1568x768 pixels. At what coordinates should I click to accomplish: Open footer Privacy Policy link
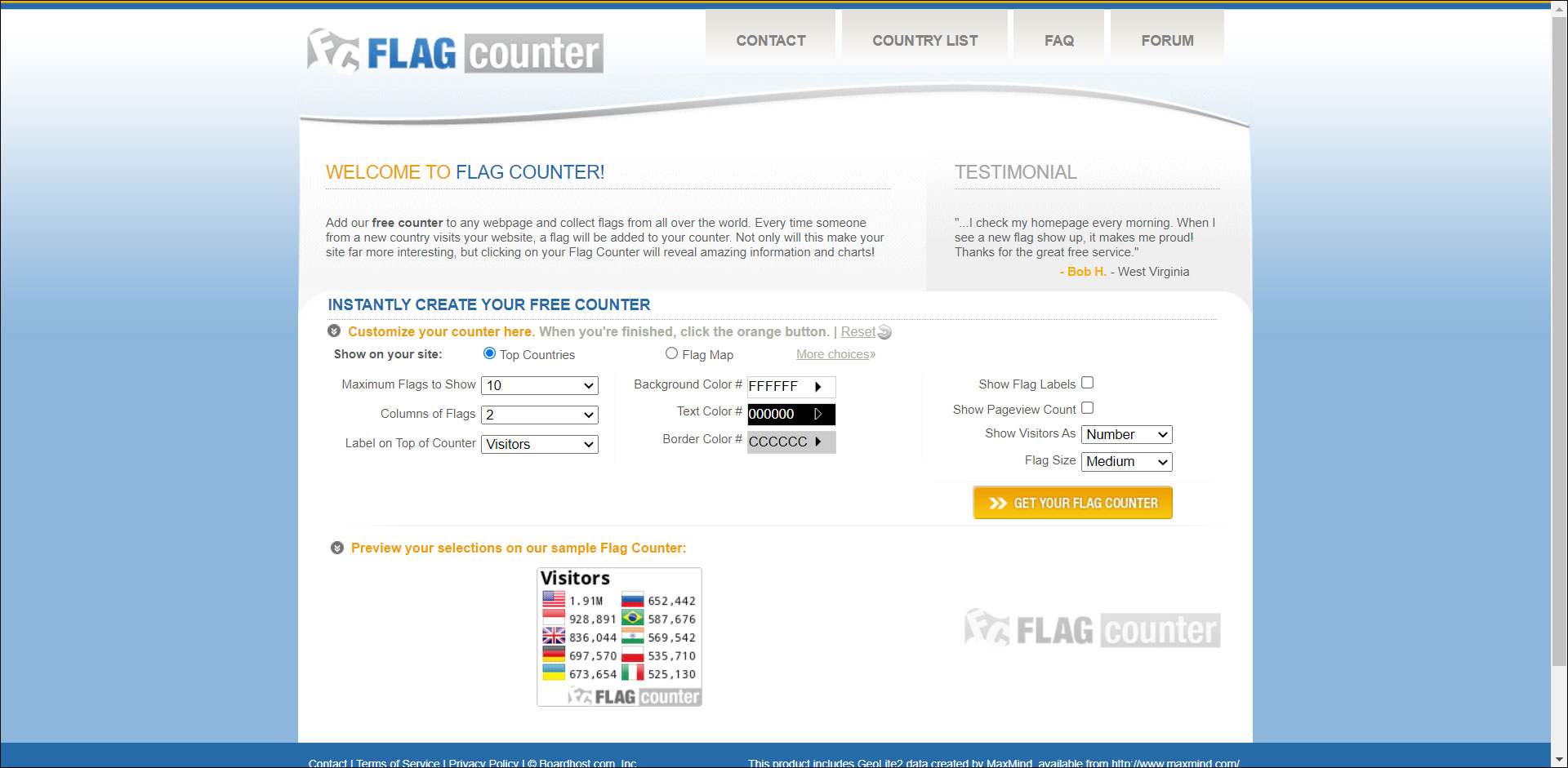click(483, 763)
